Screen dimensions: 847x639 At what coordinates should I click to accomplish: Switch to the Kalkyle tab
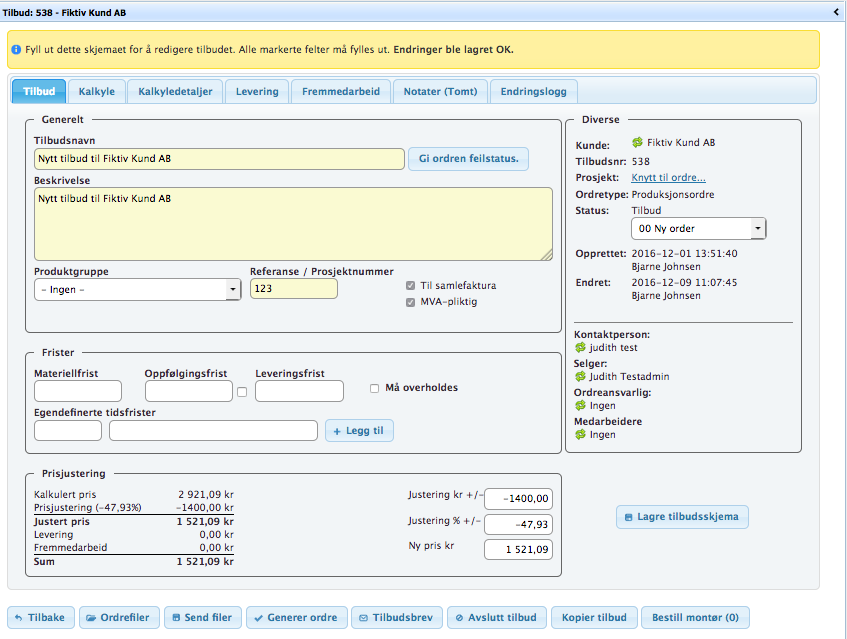click(96, 91)
